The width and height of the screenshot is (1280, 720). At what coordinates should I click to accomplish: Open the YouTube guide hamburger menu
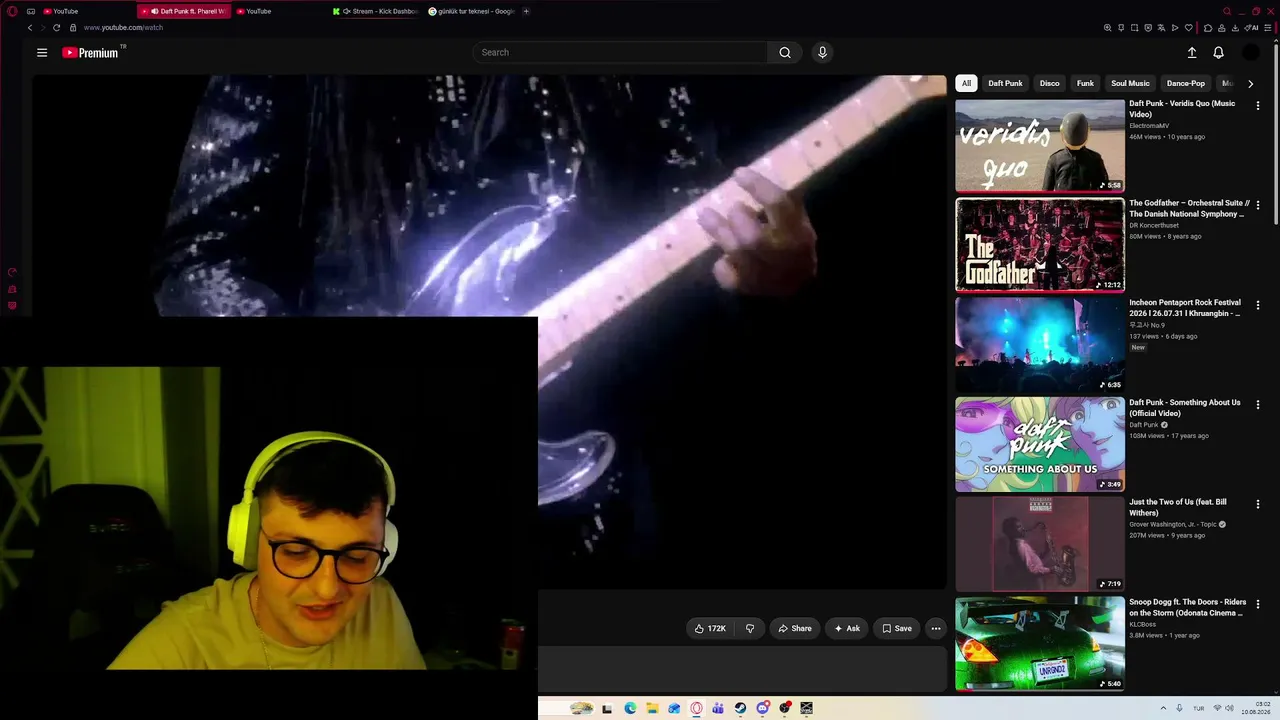point(42,53)
